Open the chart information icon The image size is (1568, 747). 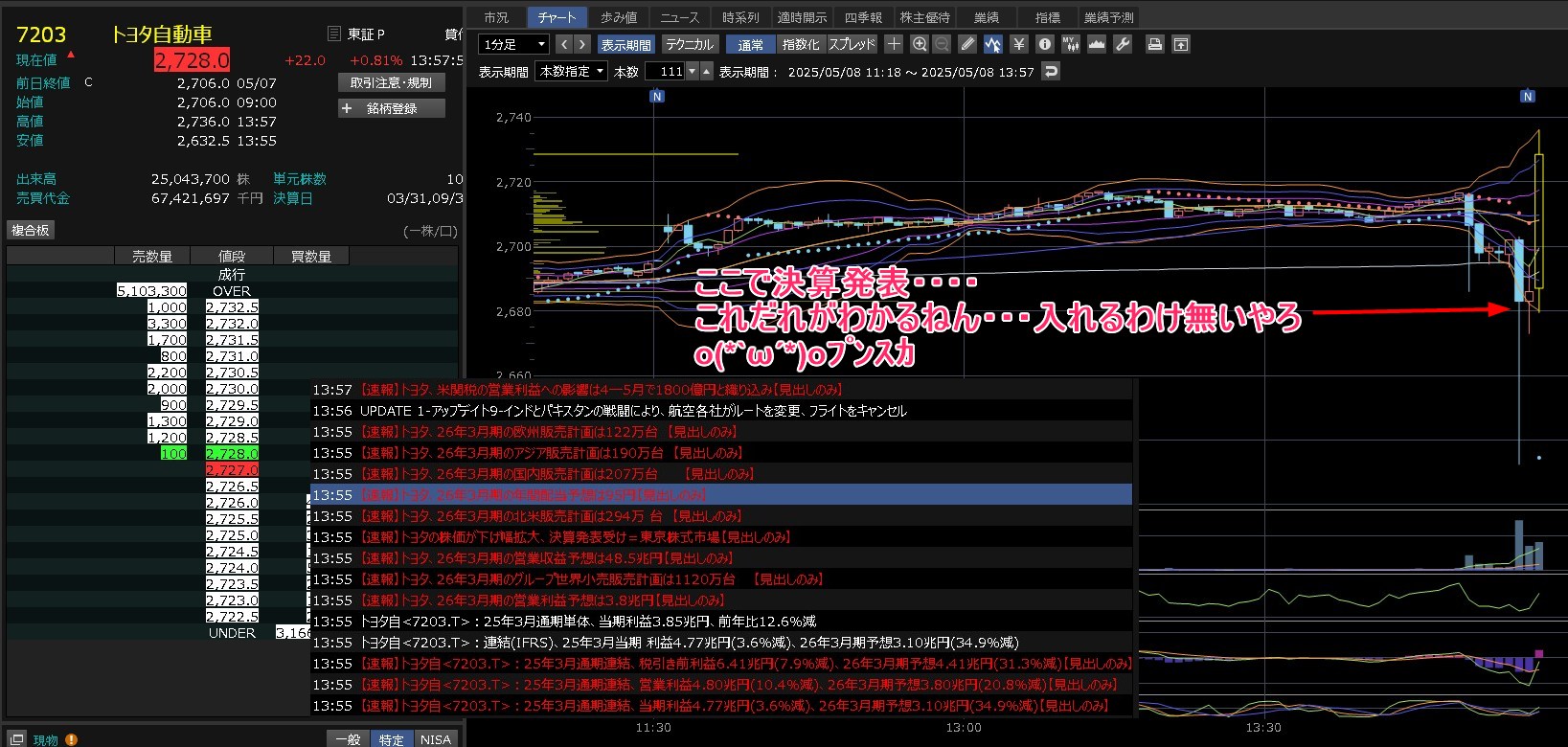coord(1045,44)
